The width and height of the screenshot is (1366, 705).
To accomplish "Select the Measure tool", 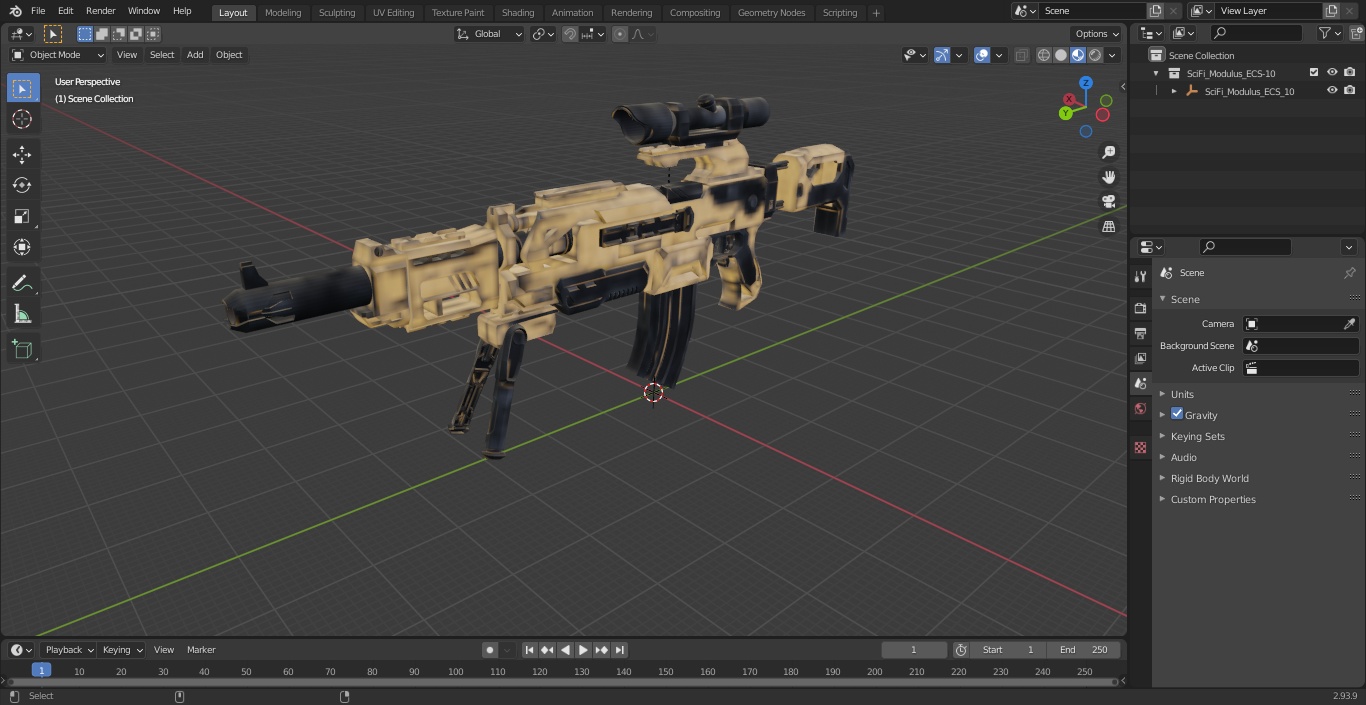I will (22, 314).
